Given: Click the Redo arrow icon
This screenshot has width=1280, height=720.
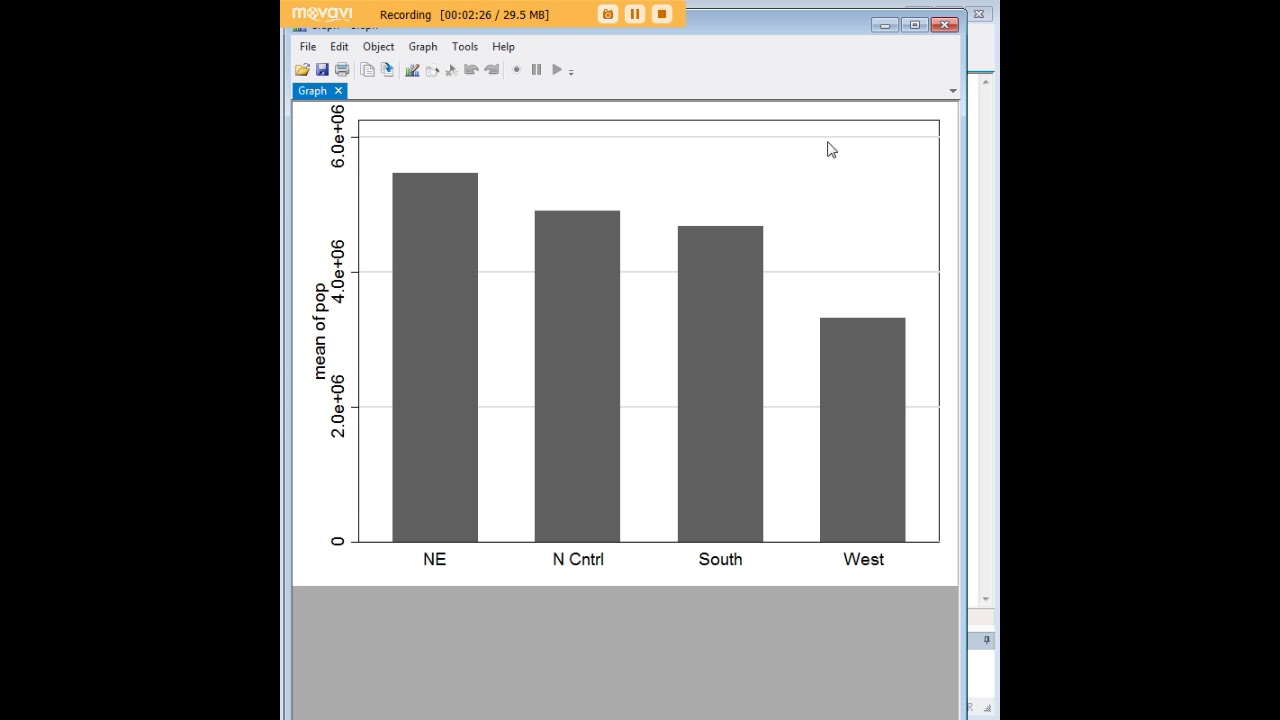Looking at the screenshot, I should (491, 70).
